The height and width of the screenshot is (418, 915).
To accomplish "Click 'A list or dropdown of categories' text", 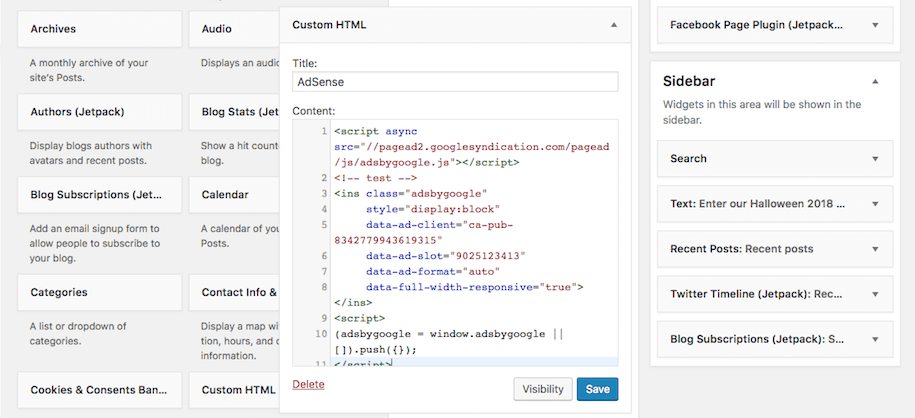I will [78, 333].
